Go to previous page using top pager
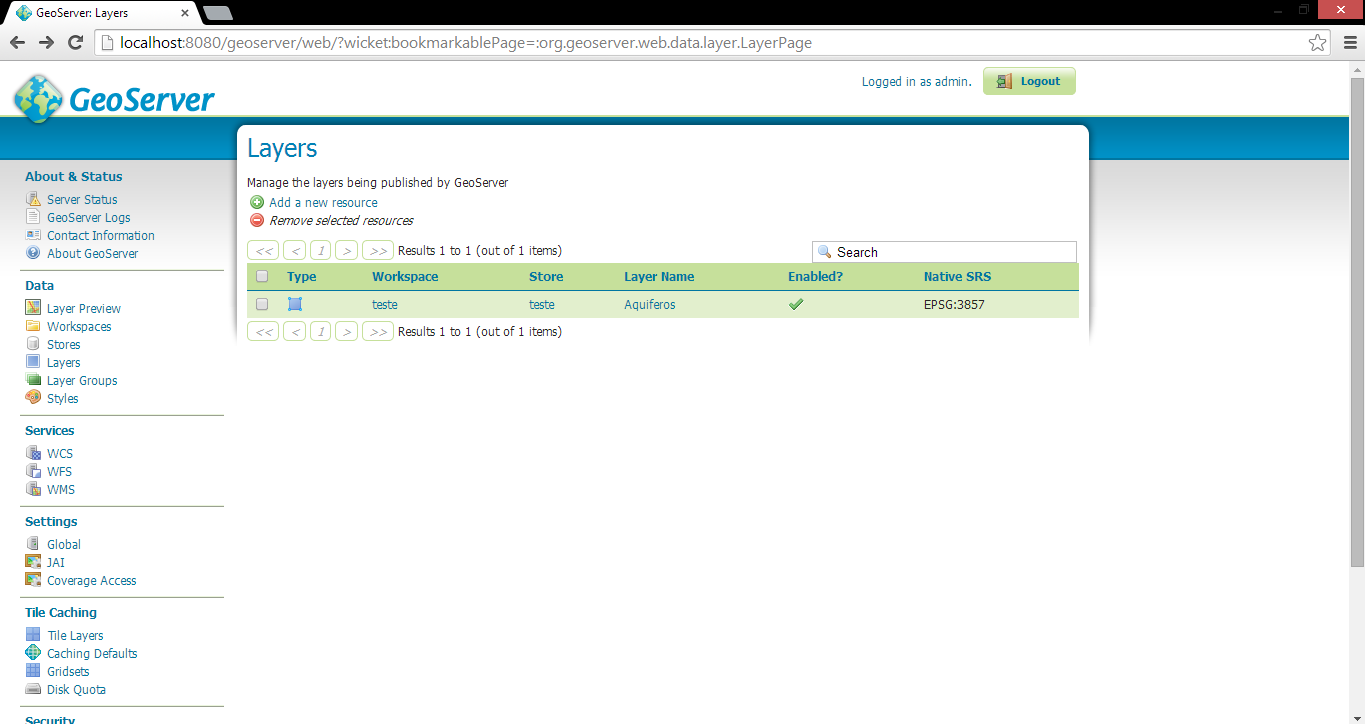Image resolution: width=1365 pixels, height=724 pixels. (x=295, y=251)
